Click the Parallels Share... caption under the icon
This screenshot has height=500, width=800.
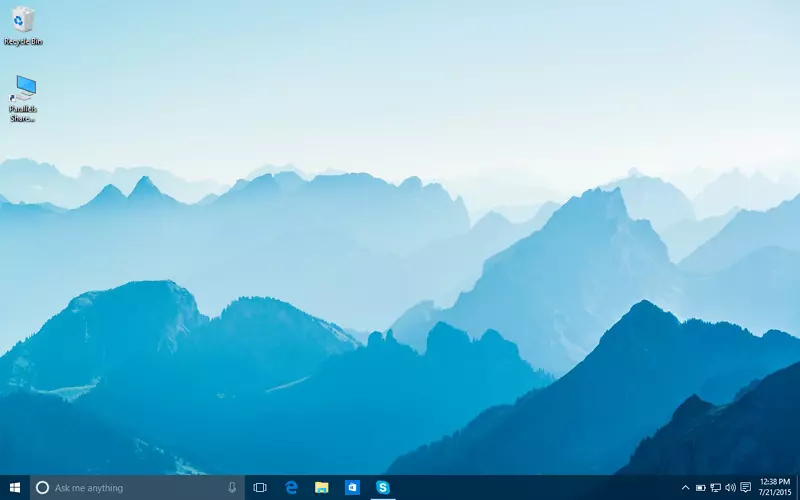coord(23,113)
